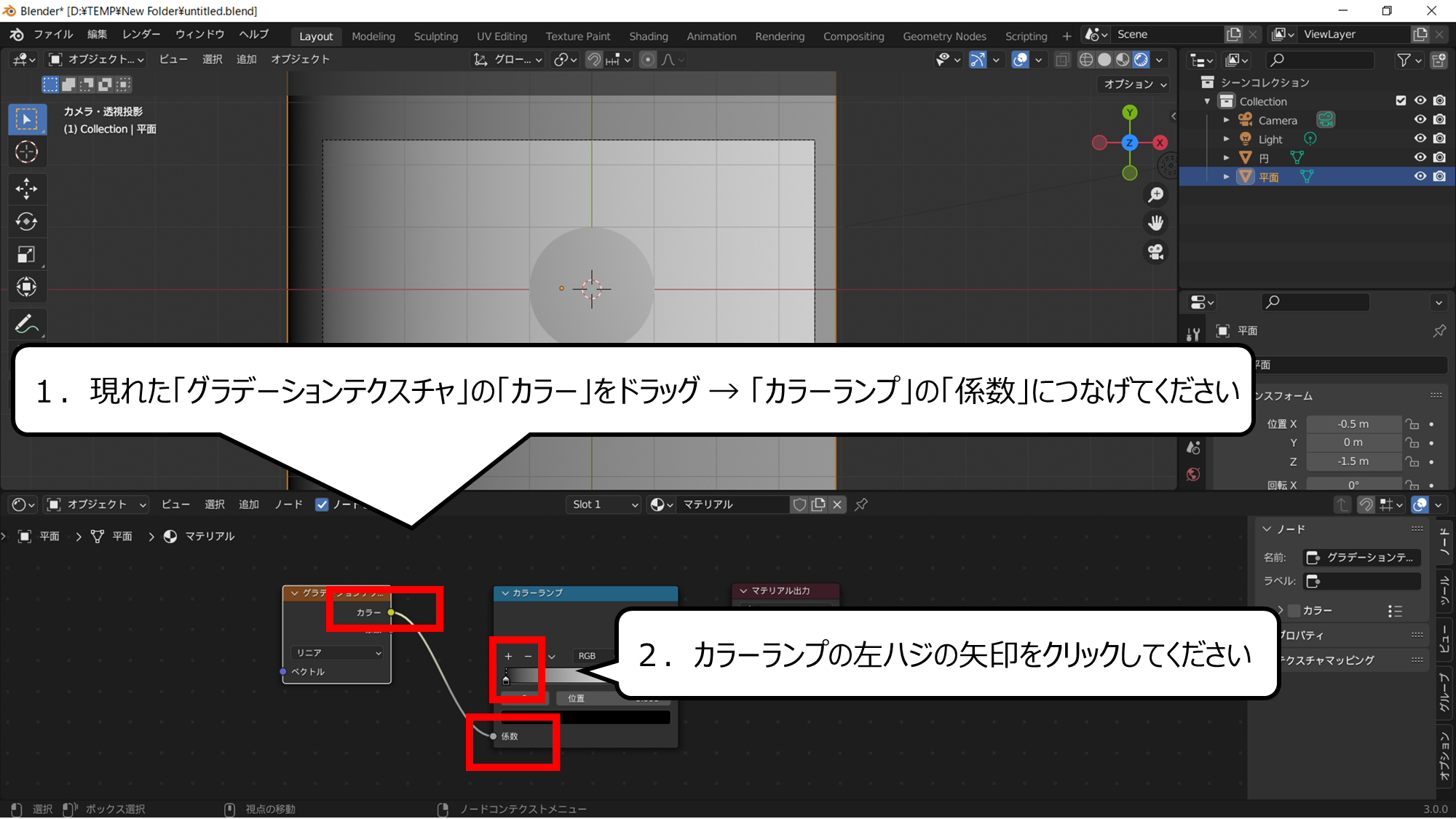Select the Annotate pencil tool
Viewport: 1456px width, 819px height.
(x=27, y=324)
